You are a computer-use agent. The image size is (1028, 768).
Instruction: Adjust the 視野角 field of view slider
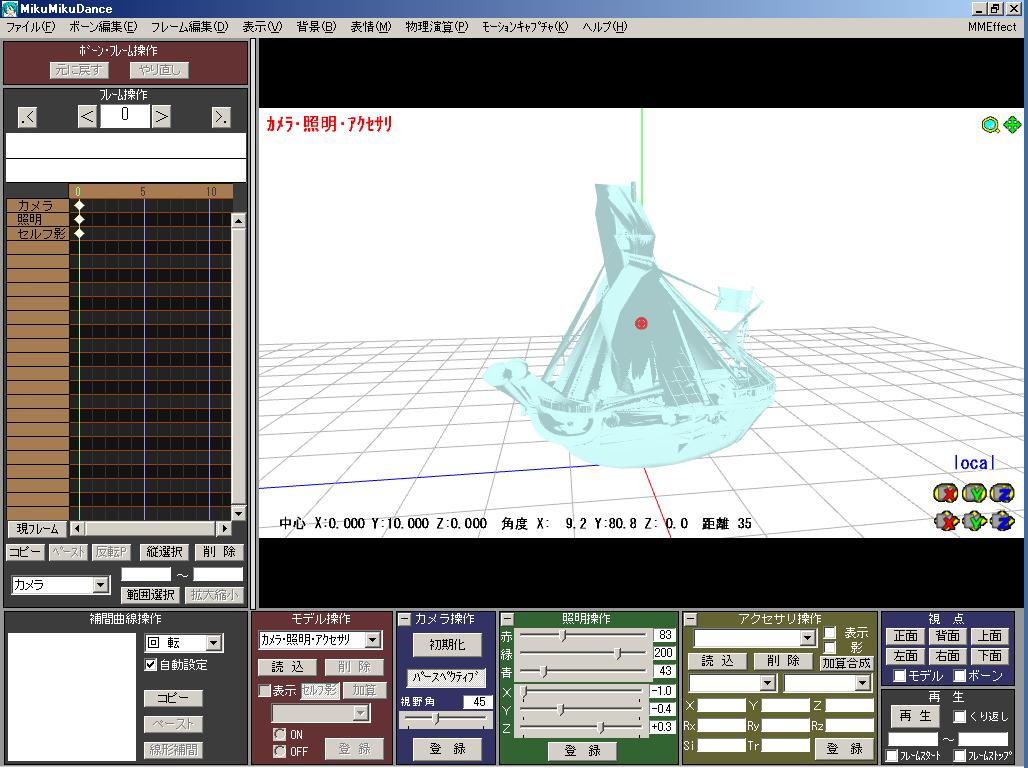click(x=437, y=719)
